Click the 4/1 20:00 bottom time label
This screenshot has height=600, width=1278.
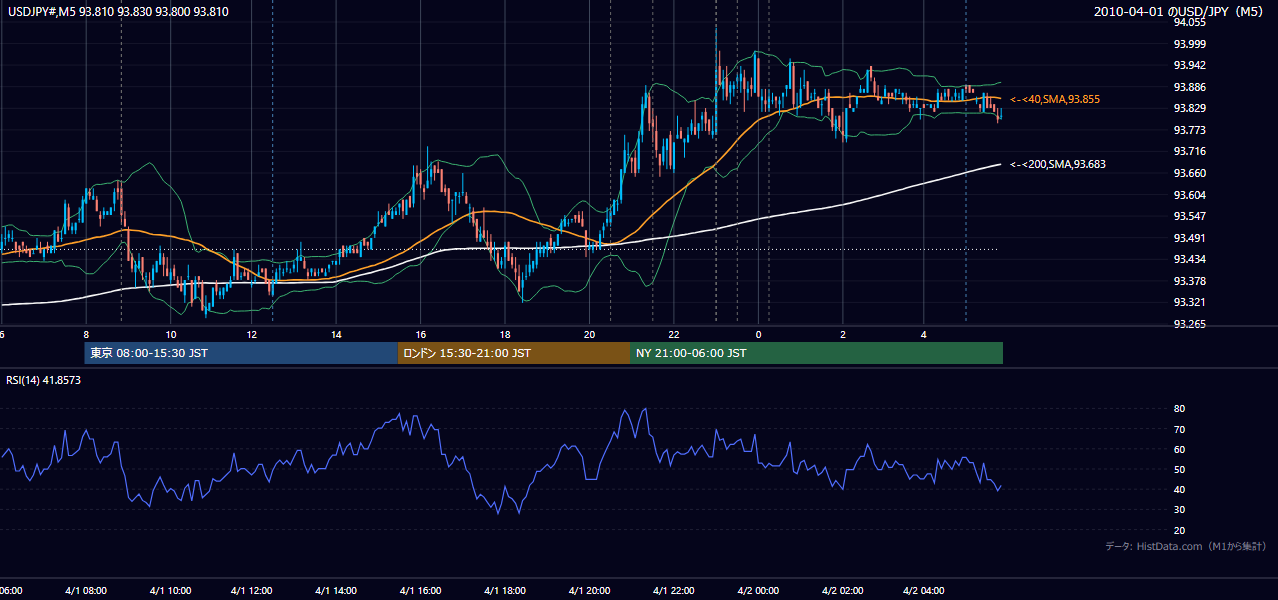coord(590,591)
